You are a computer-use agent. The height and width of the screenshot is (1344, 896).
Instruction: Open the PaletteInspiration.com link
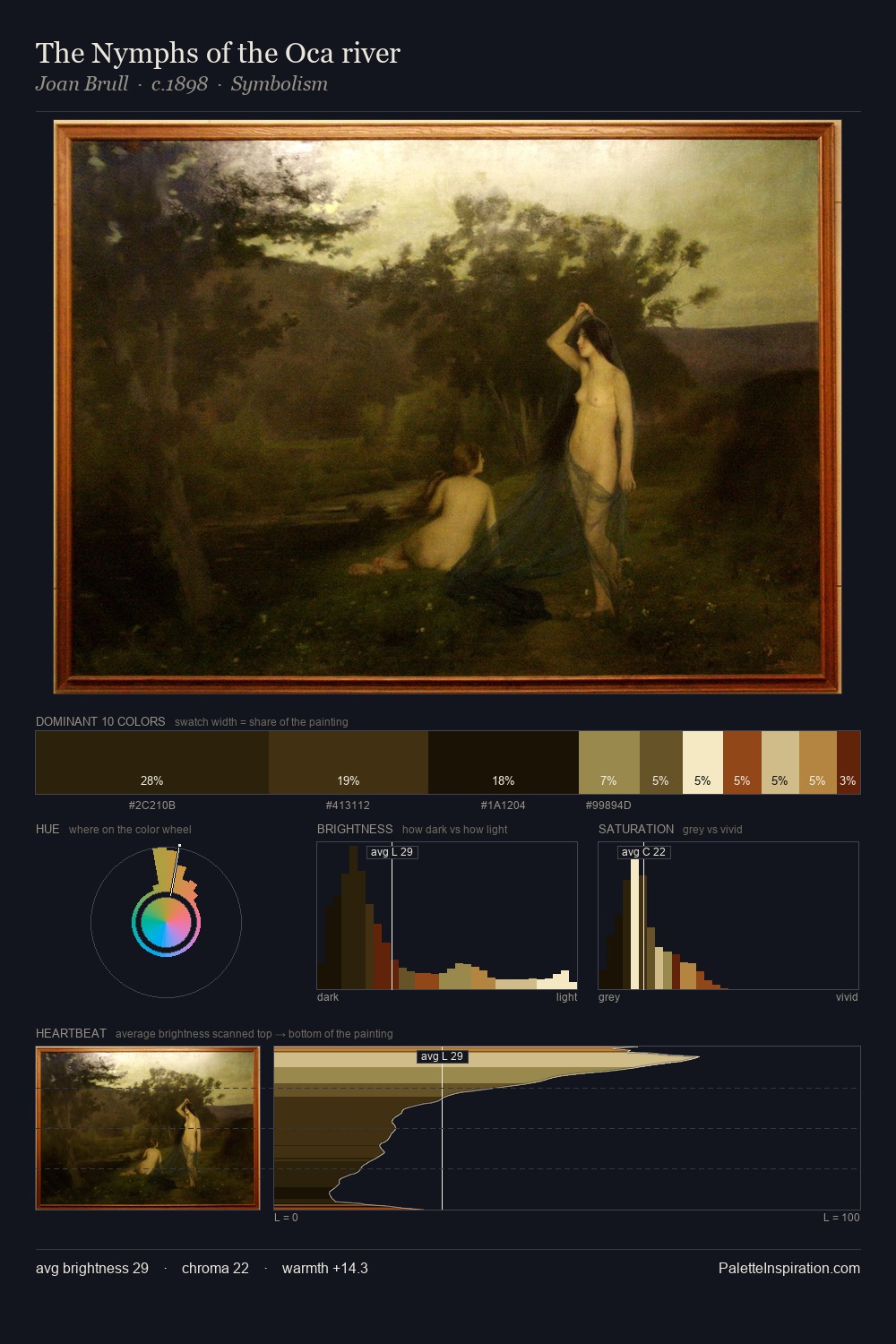(789, 1268)
